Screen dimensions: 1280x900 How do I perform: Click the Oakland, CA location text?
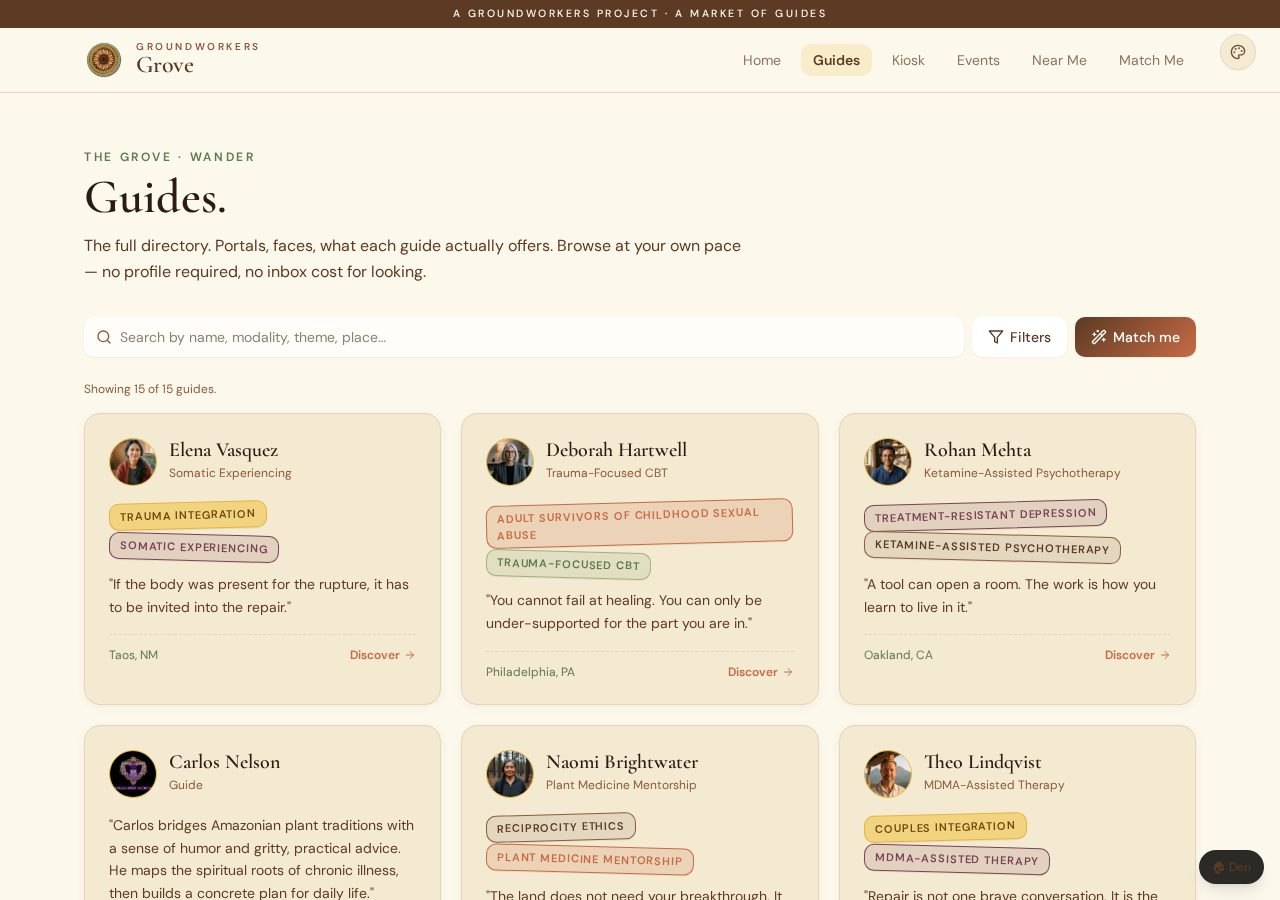[x=898, y=655]
